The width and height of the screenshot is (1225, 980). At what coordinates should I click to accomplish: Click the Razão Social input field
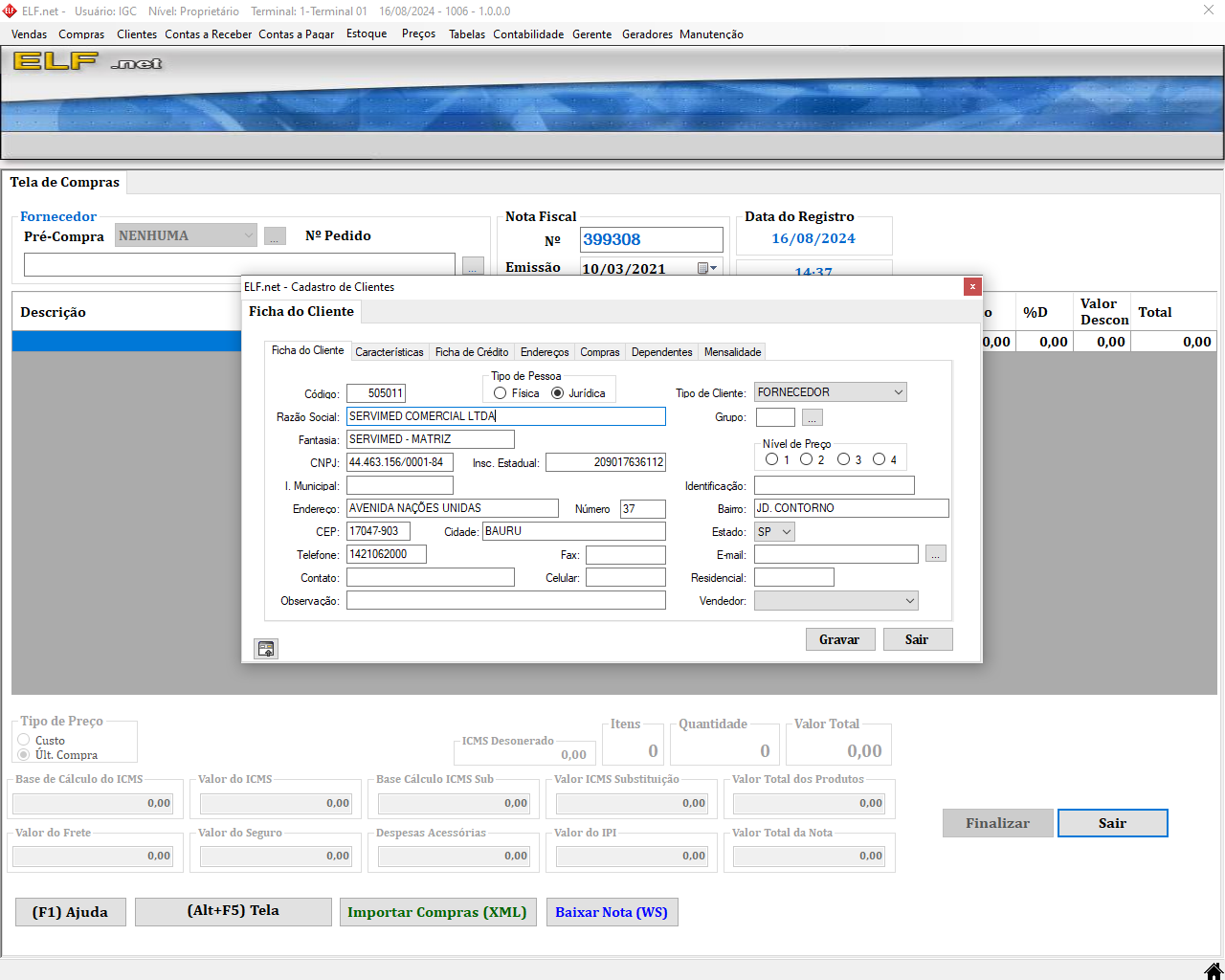[506, 416]
